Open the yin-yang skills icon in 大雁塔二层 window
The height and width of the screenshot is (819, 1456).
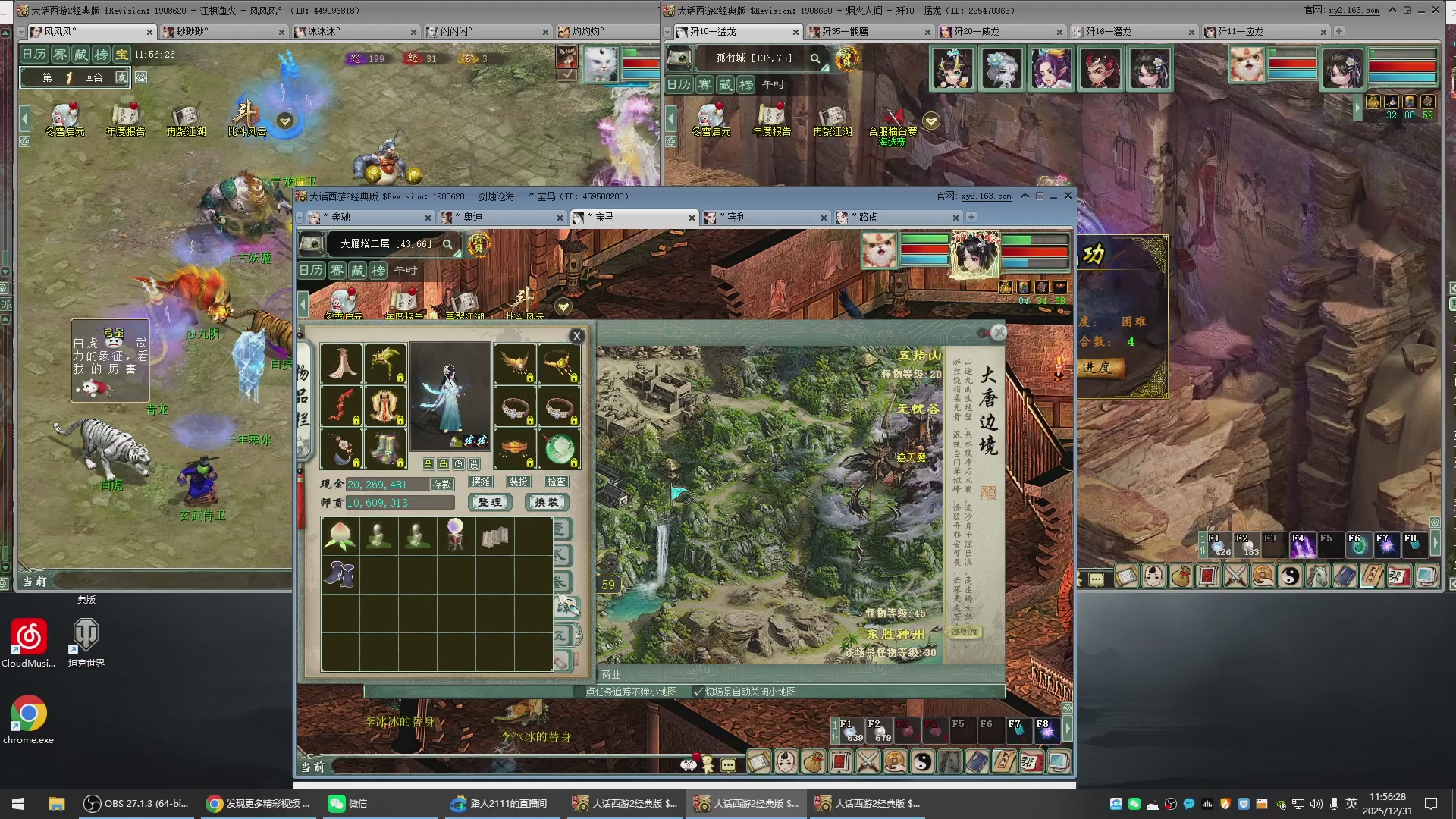pos(922,761)
